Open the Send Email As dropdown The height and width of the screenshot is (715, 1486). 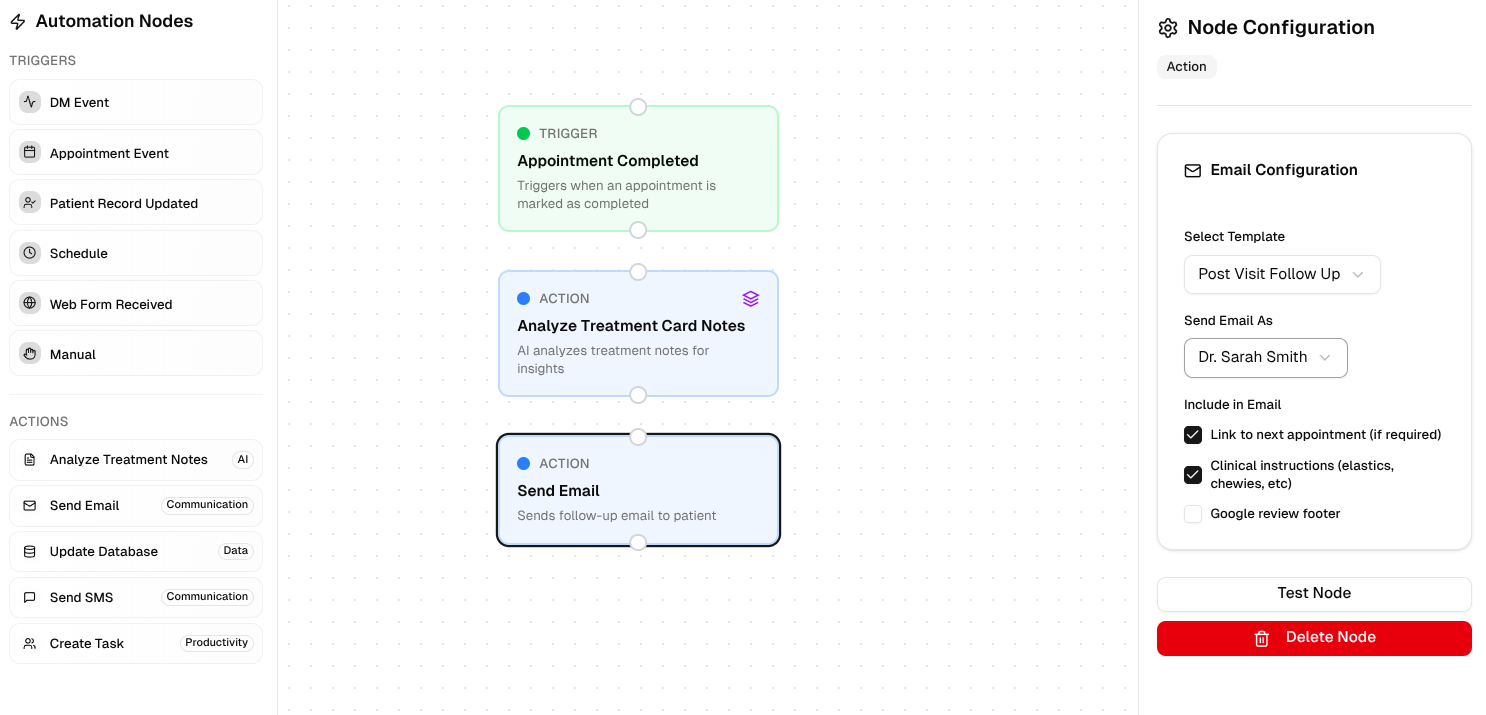(x=1265, y=357)
